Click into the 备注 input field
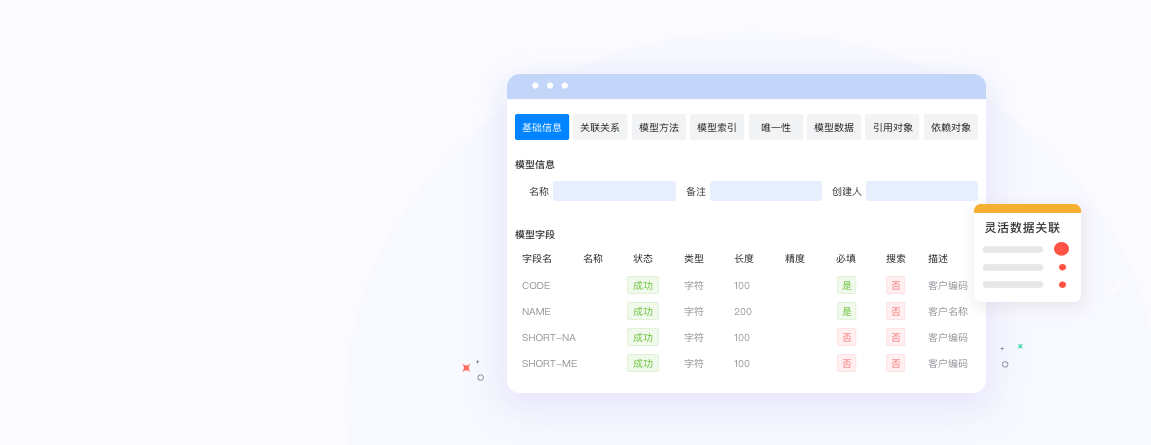1151x445 pixels. click(x=766, y=191)
